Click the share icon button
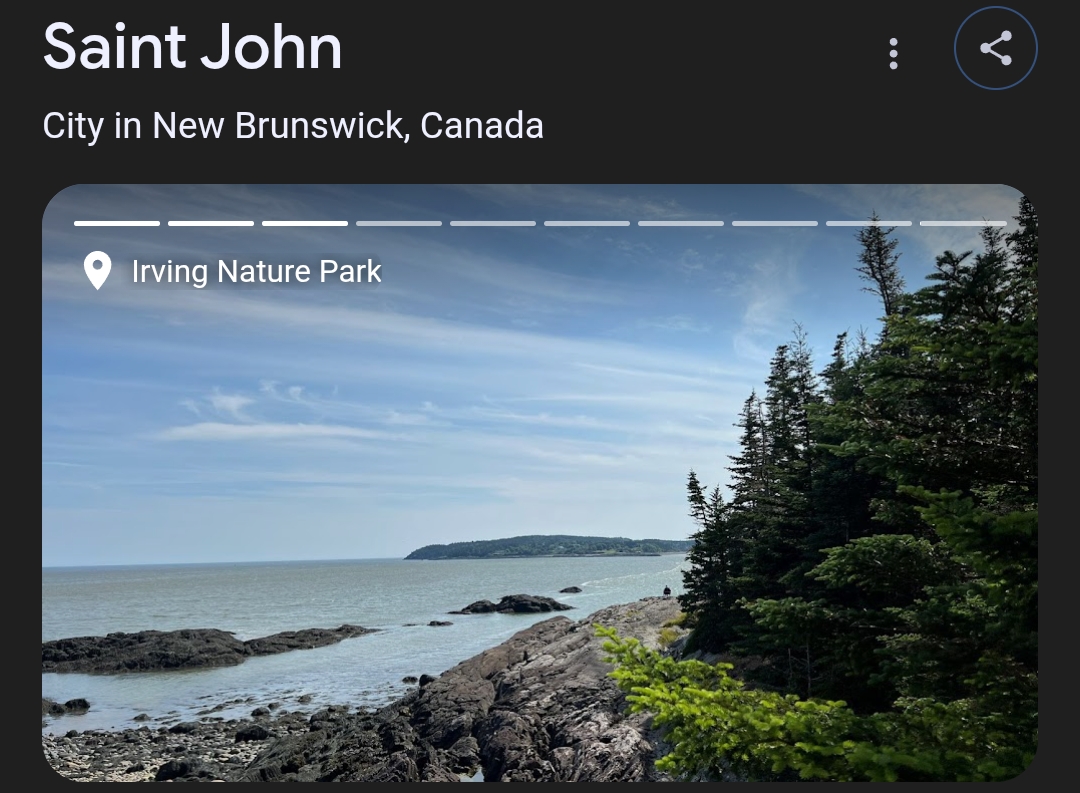Screen dimensions: 1080x793 (995, 48)
